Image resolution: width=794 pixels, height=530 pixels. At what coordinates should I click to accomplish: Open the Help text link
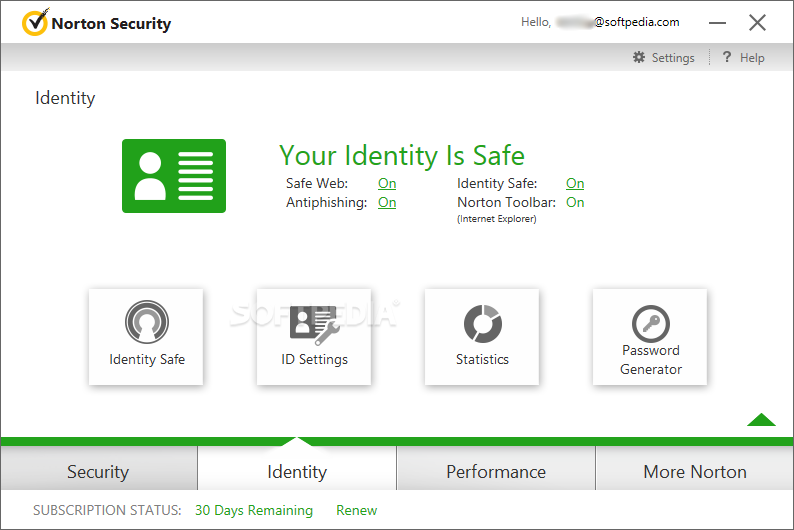coord(752,58)
